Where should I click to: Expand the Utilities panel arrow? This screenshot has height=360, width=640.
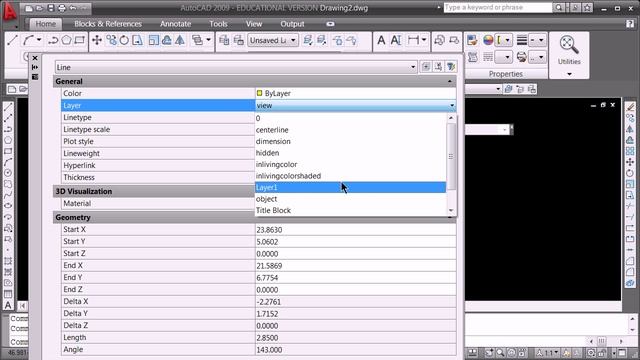pos(569,74)
